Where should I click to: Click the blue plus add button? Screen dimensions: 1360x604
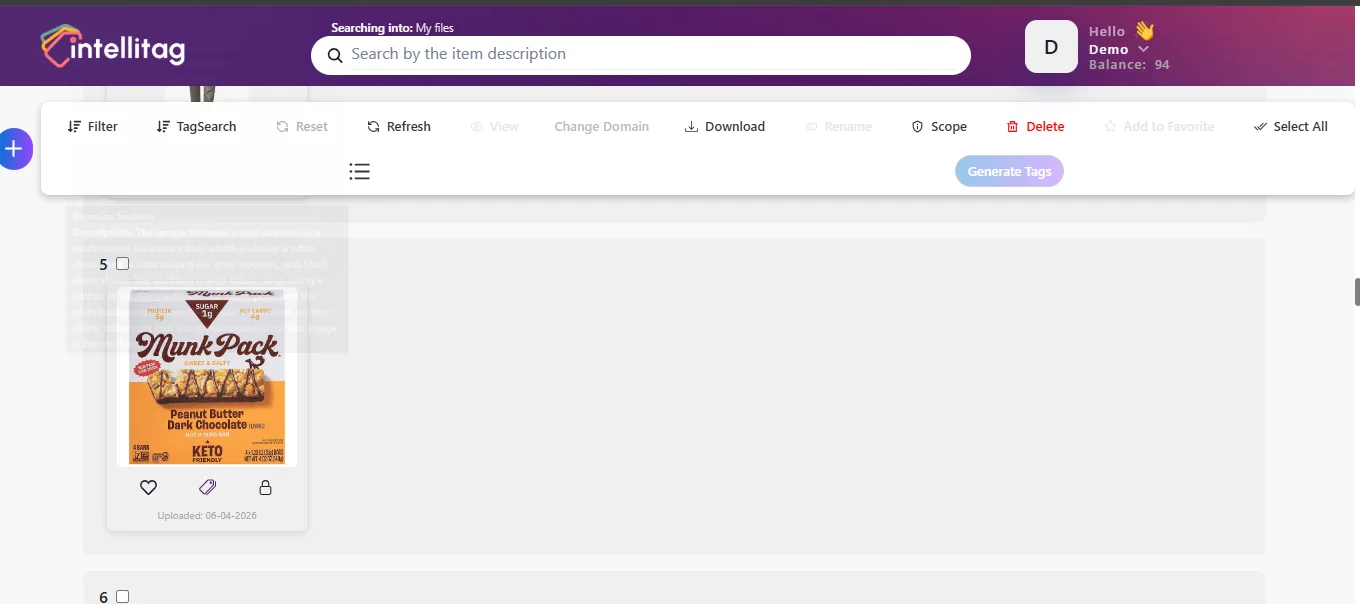click(14, 149)
